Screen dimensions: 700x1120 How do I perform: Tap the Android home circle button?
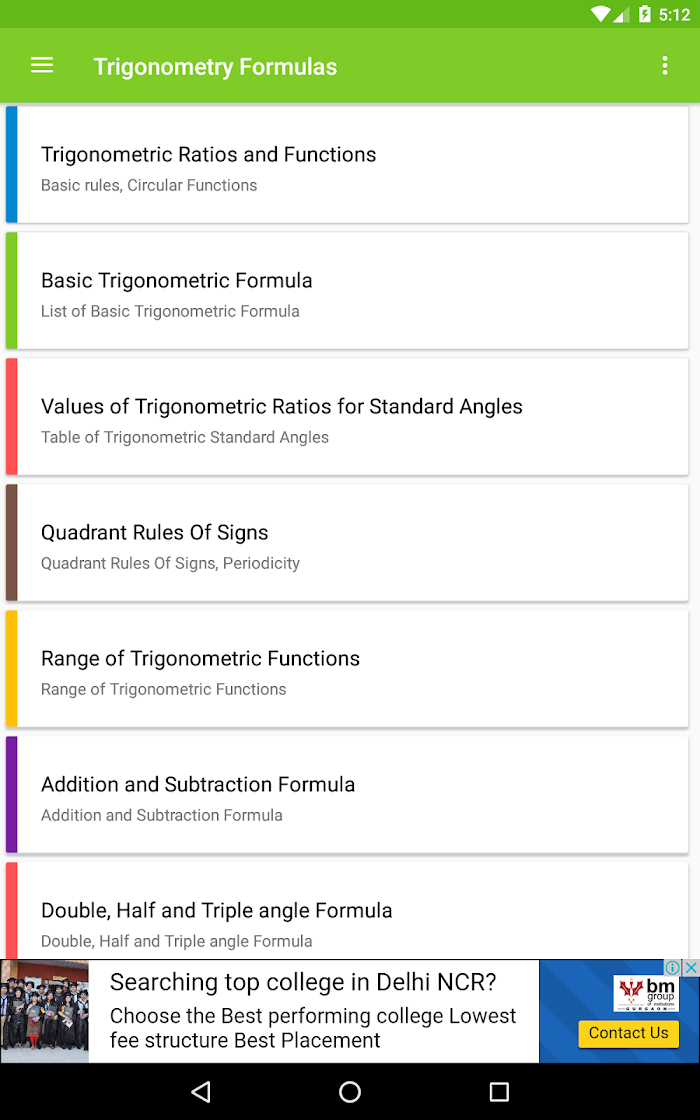point(350,1091)
